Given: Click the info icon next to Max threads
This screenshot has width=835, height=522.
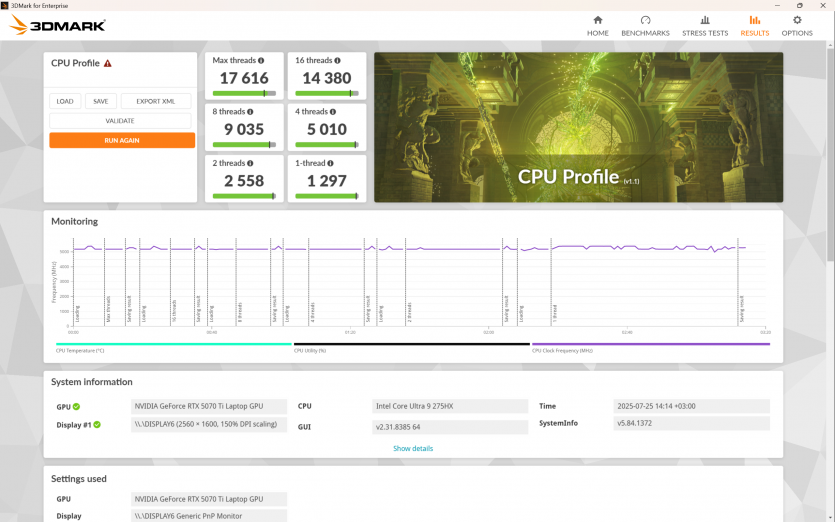Looking at the screenshot, I should click(261, 61).
